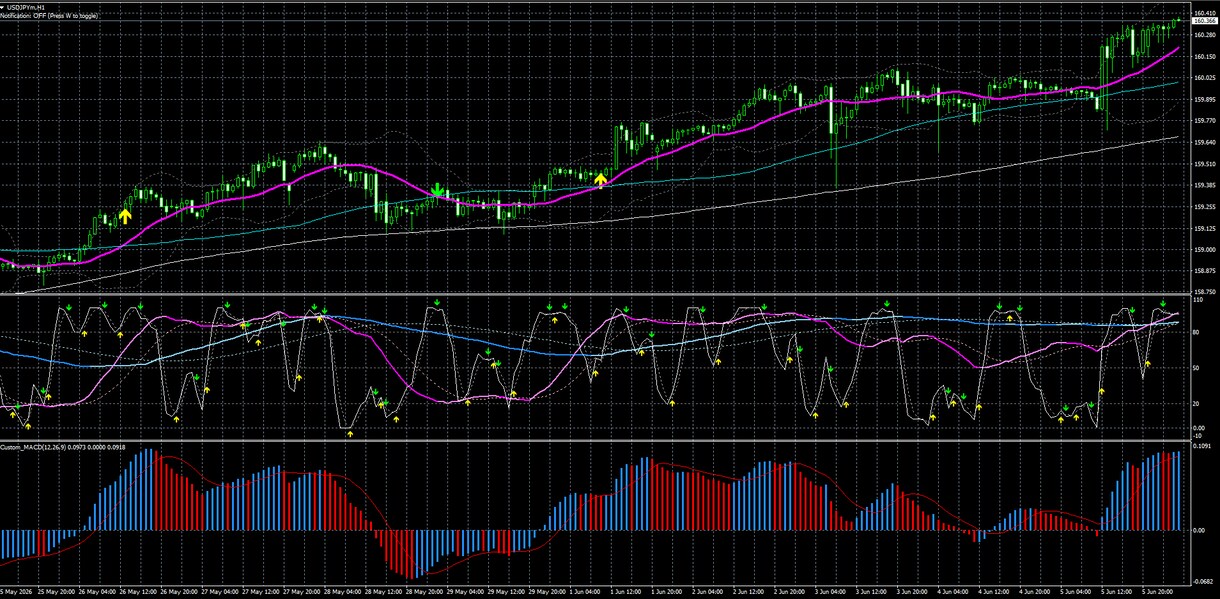Select the large yellow buy arrow near 1 Jun

click(600, 179)
